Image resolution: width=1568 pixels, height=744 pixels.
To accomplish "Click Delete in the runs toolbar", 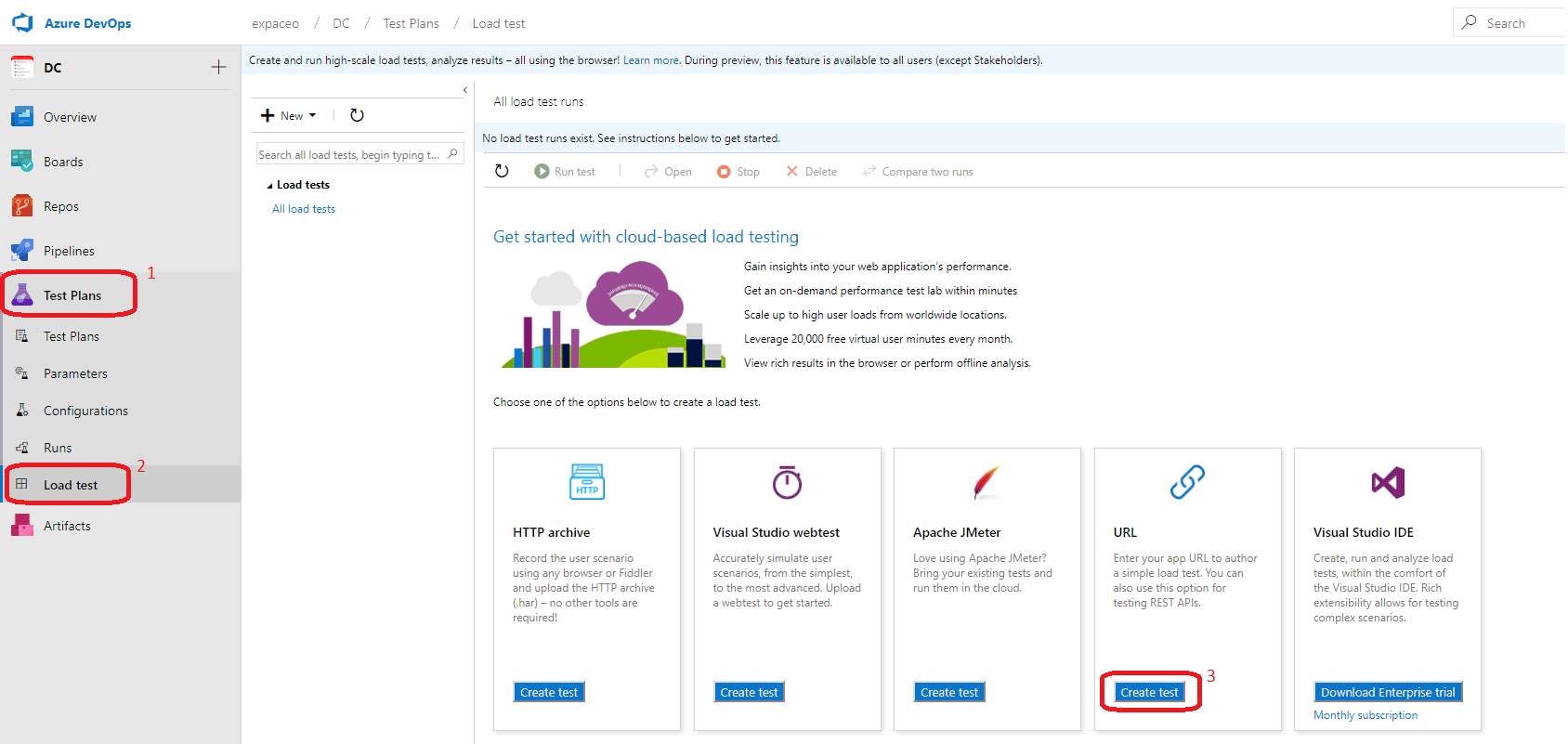I will coord(812,171).
